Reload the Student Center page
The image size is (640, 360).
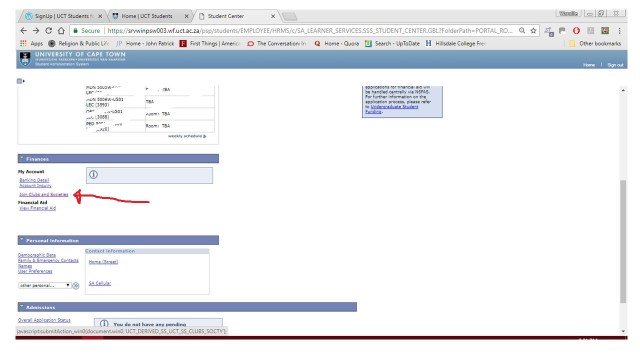(x=49, y=31)
